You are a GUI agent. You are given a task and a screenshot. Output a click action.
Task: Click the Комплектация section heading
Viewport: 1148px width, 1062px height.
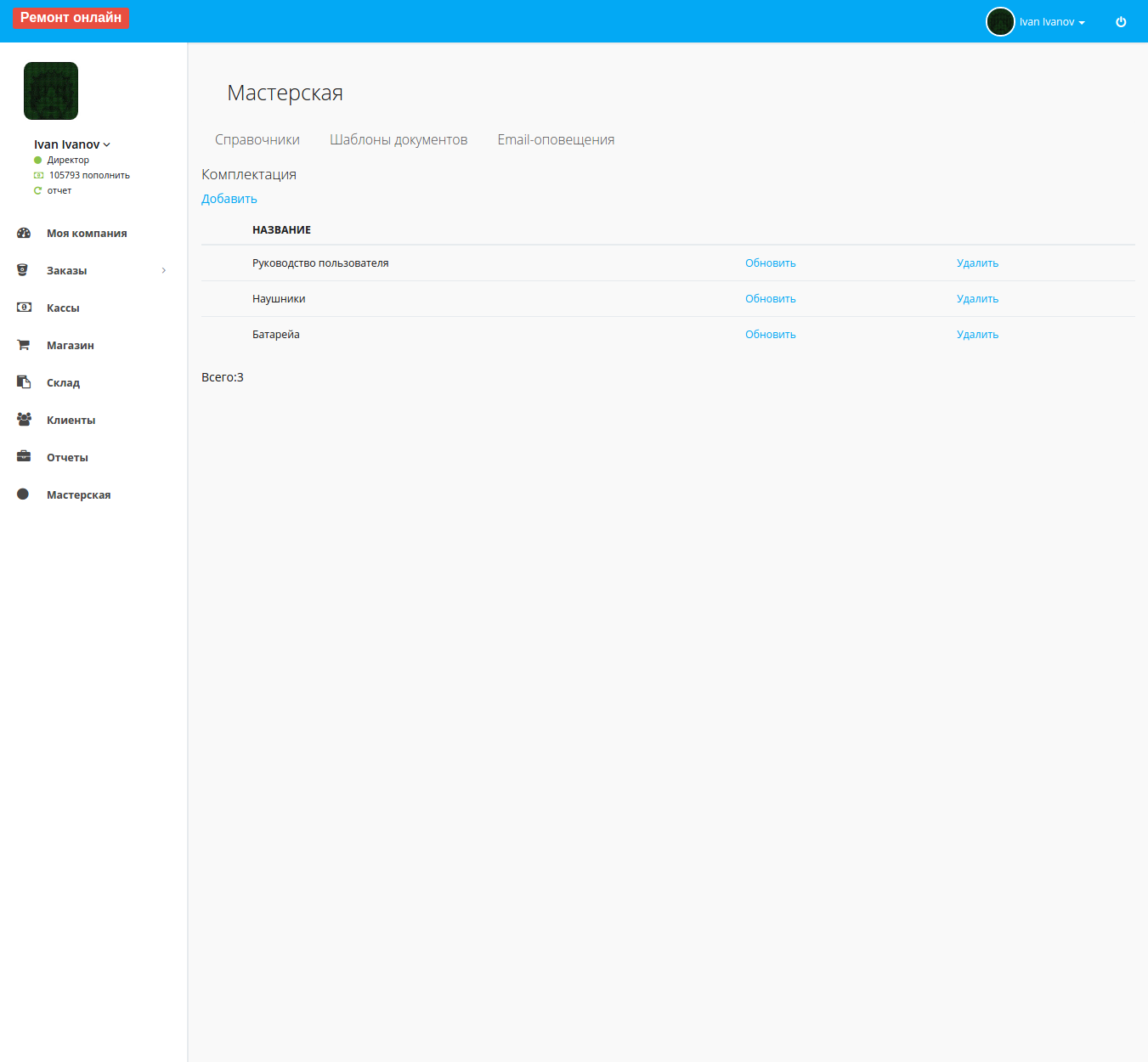pyautogui.click(x=249, y=174)
